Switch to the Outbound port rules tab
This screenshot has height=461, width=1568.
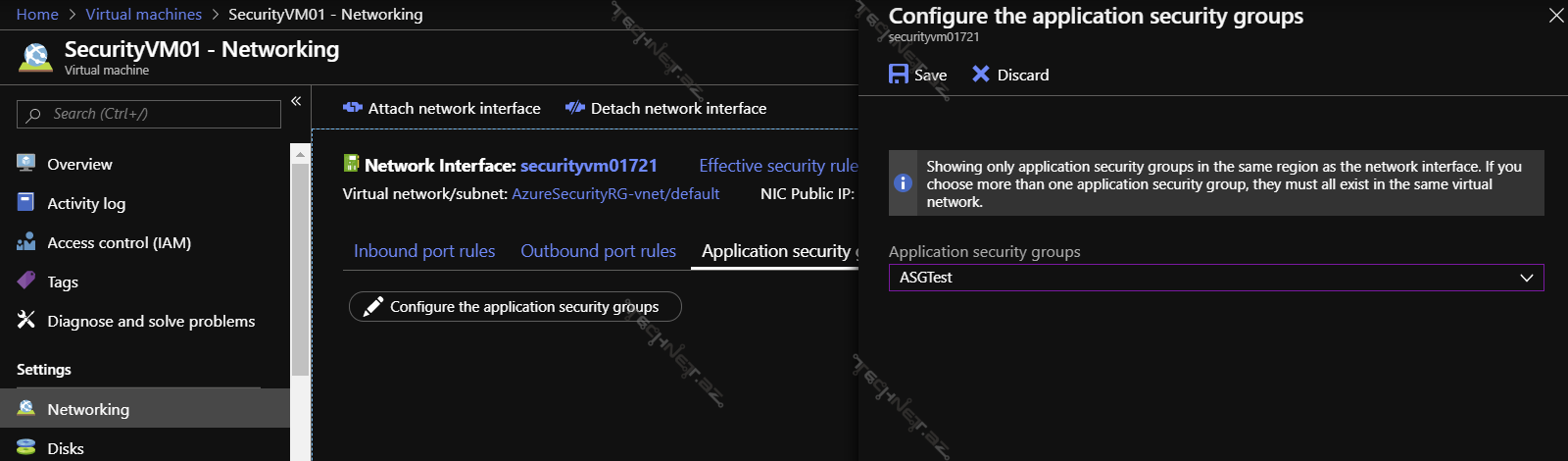tap(598, 251)
